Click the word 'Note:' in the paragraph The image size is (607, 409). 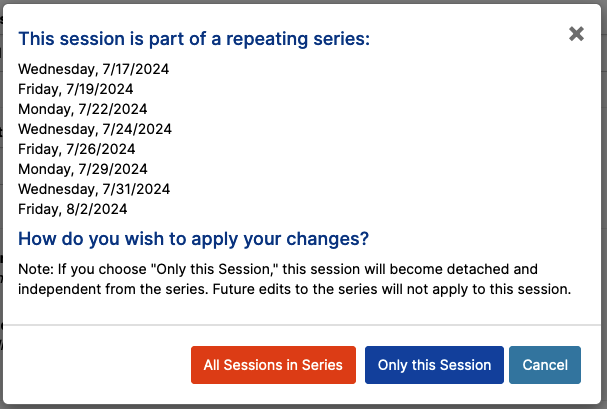pos(36,269)
